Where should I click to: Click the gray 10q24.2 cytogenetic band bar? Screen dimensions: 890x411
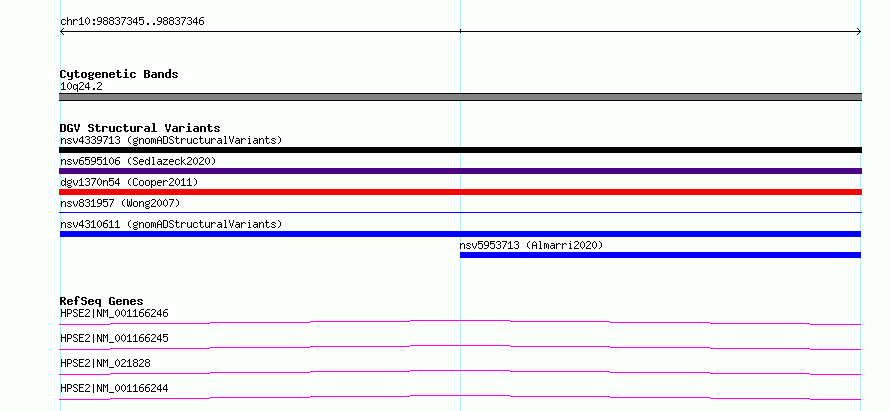[460, 97]
